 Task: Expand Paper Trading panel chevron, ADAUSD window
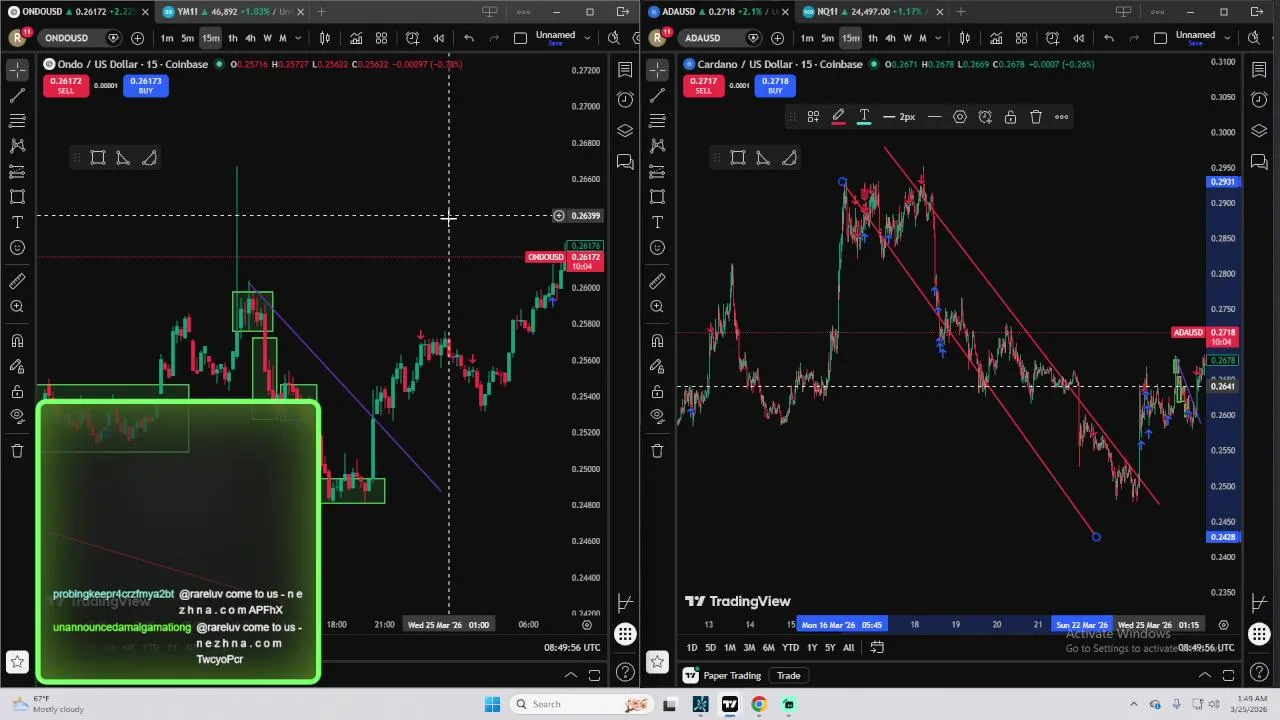tap(1205, 675)
